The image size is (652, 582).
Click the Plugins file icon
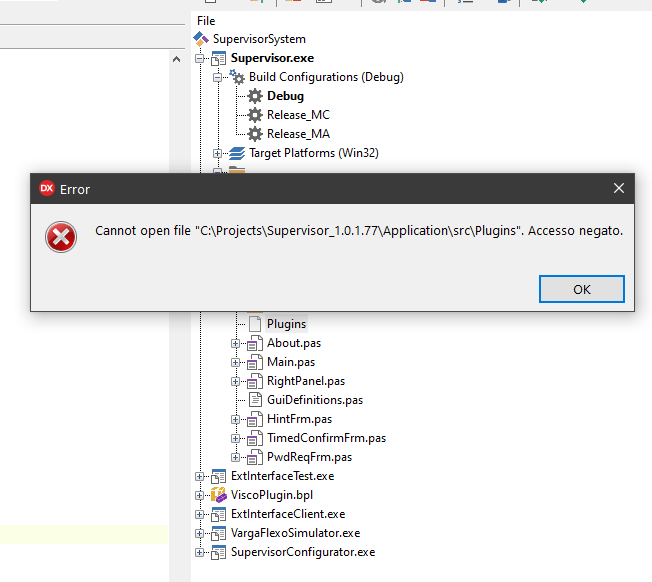click(x=255, y=324)
